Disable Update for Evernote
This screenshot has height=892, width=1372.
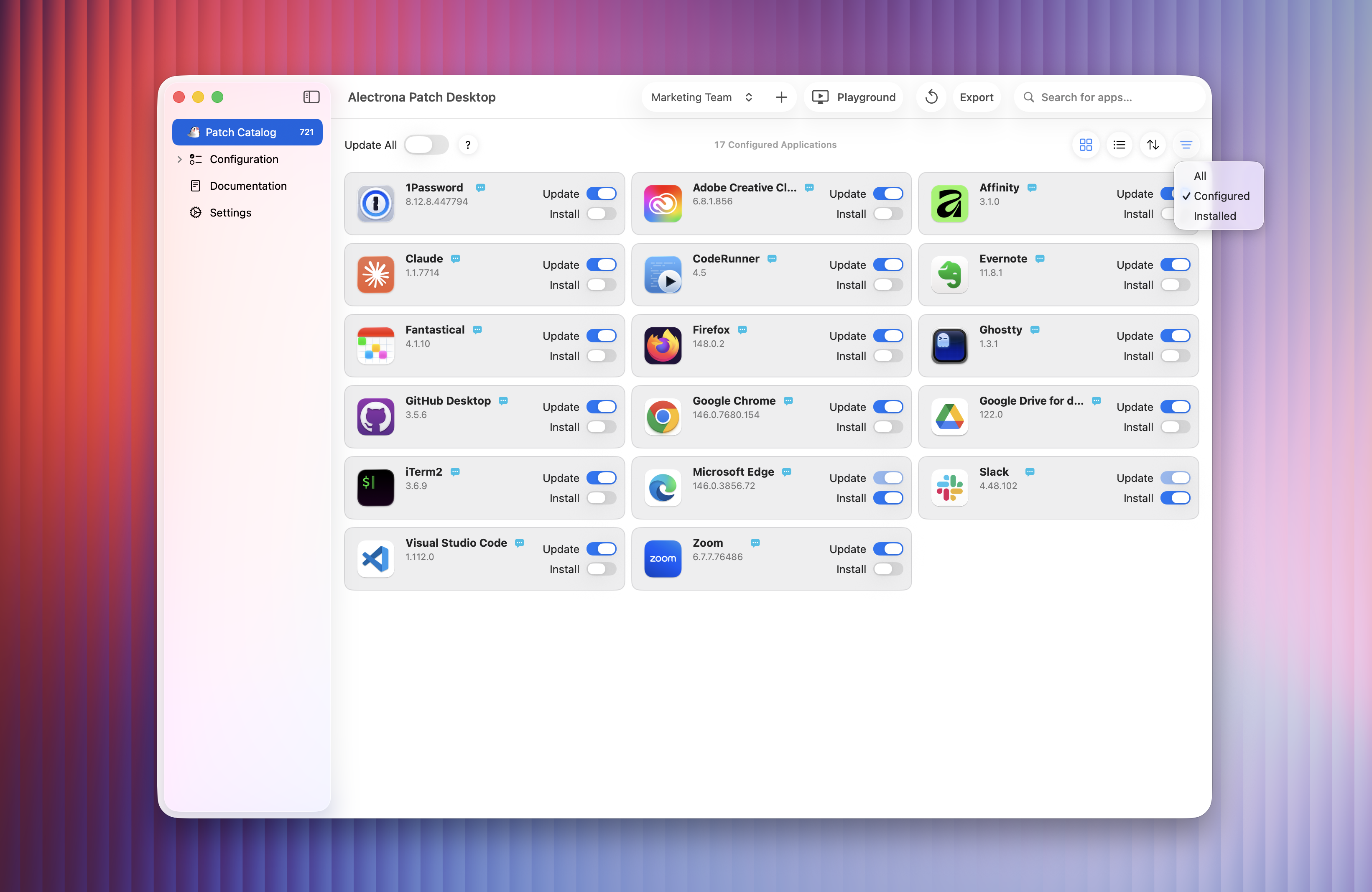click(x=1175, y=265)
